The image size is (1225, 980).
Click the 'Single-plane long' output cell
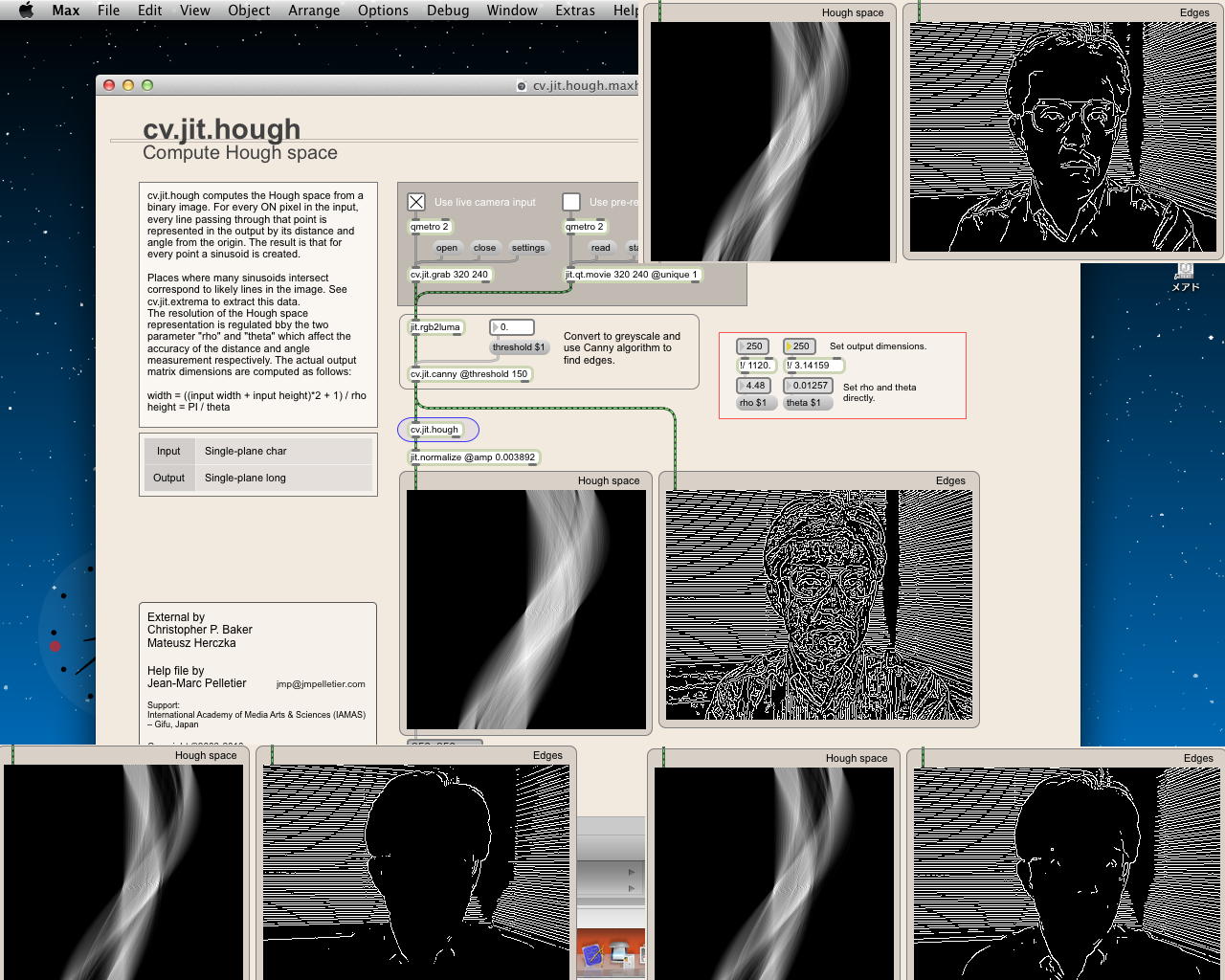click(284, 478)
